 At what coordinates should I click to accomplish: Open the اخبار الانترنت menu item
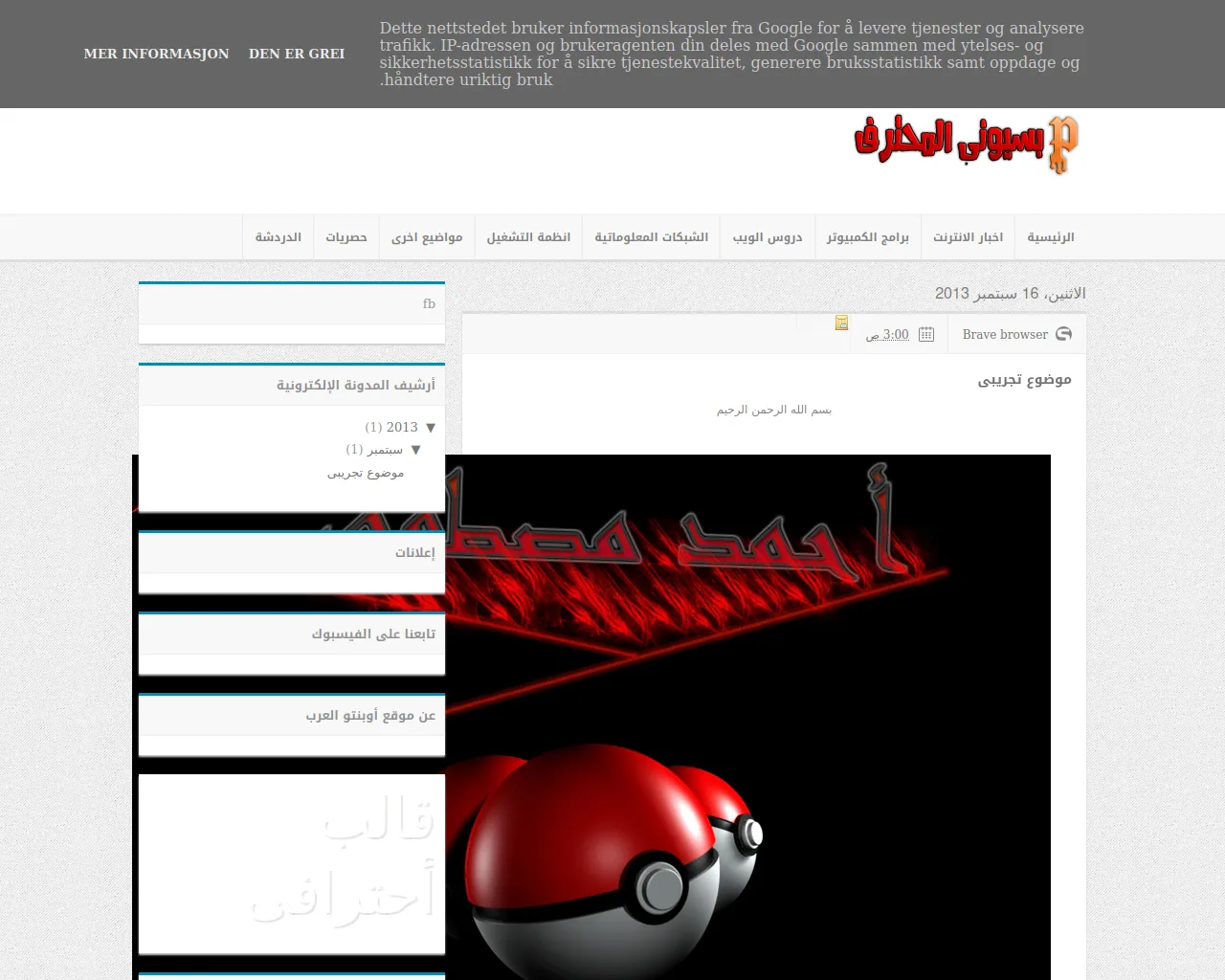pos(968,237)
